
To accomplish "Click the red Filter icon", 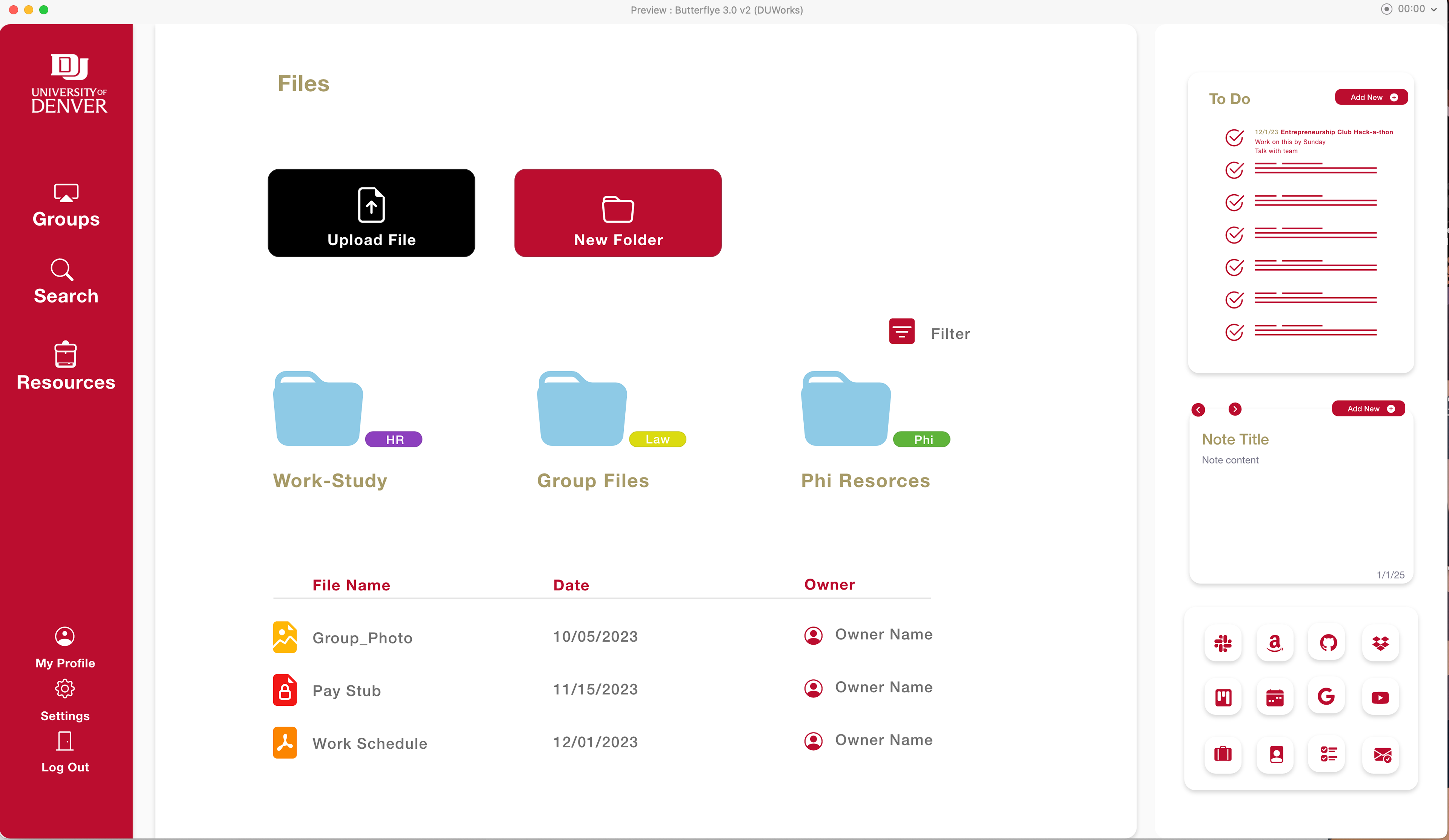I will click(x=901, y=331).
